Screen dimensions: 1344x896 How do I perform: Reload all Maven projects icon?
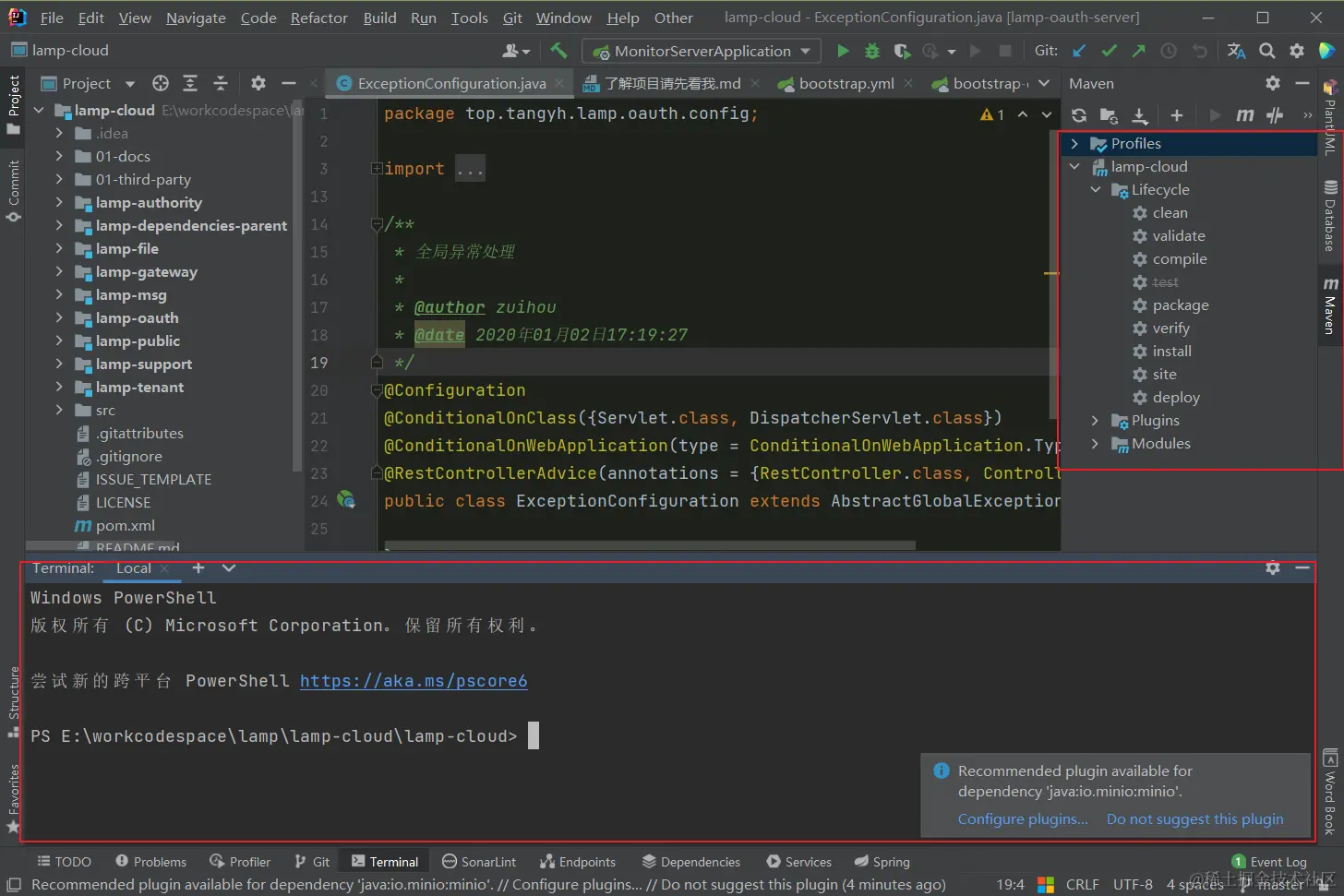pyautogui.click(x=1078, y=115)
